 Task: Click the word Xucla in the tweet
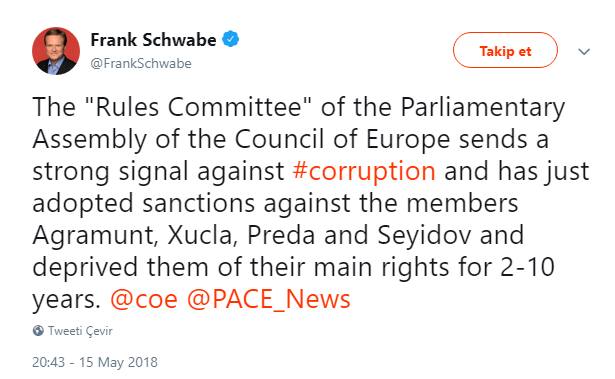click(x=202, y=235)
